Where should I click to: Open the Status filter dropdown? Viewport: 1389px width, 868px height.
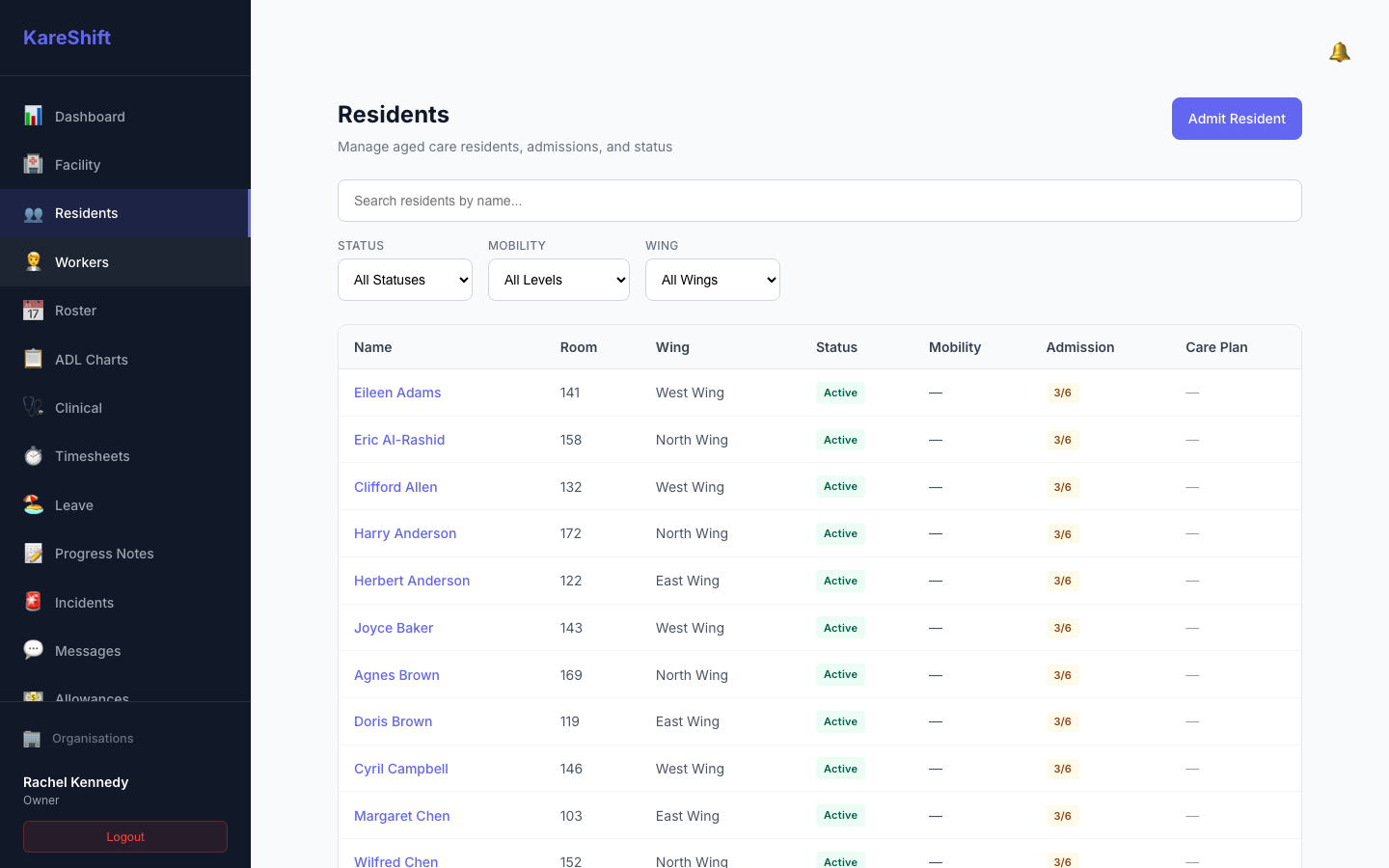pyautogui.click(x=405, y=280)
